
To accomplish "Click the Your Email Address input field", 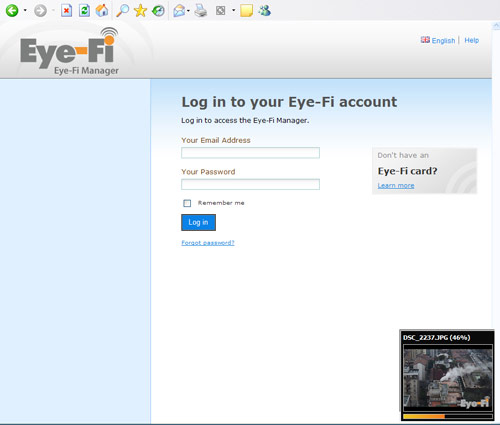I will click(250, 153).
